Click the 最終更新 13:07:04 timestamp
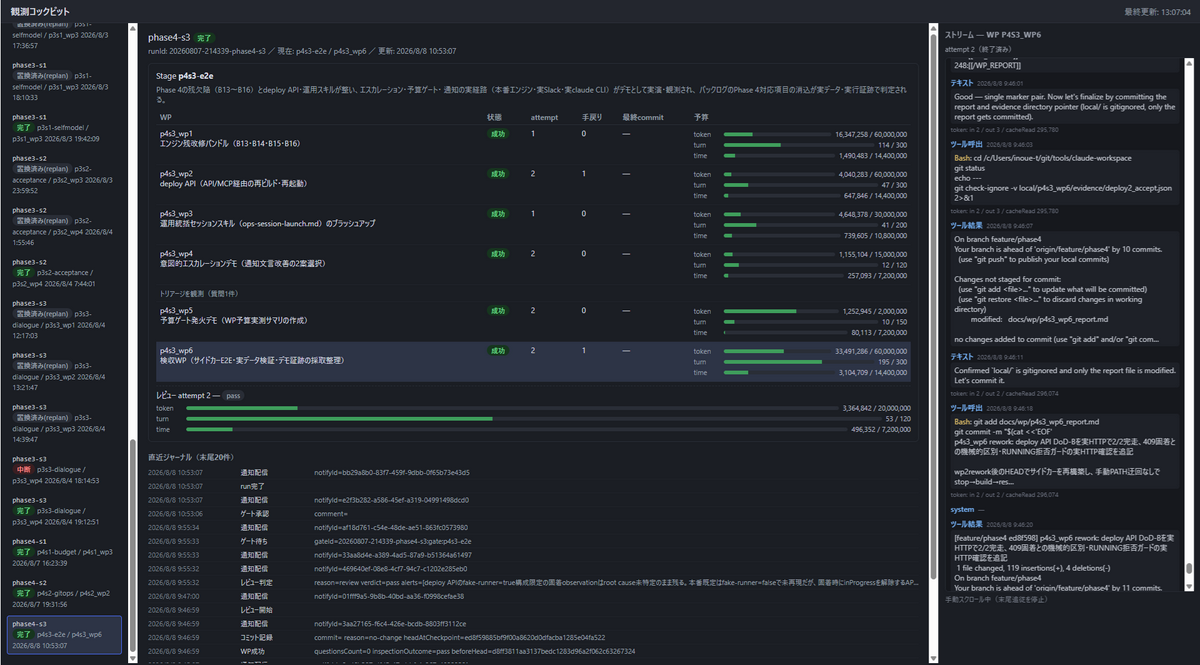The image size is (1200, 665). [1157, 10]
